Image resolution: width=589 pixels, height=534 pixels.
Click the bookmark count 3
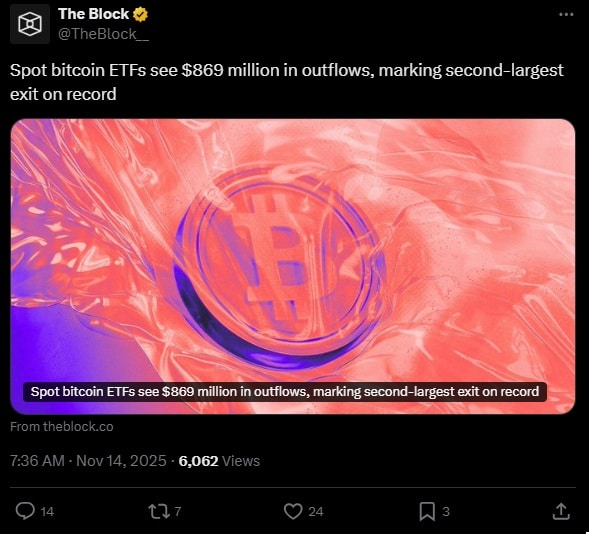tap(446, 511)
